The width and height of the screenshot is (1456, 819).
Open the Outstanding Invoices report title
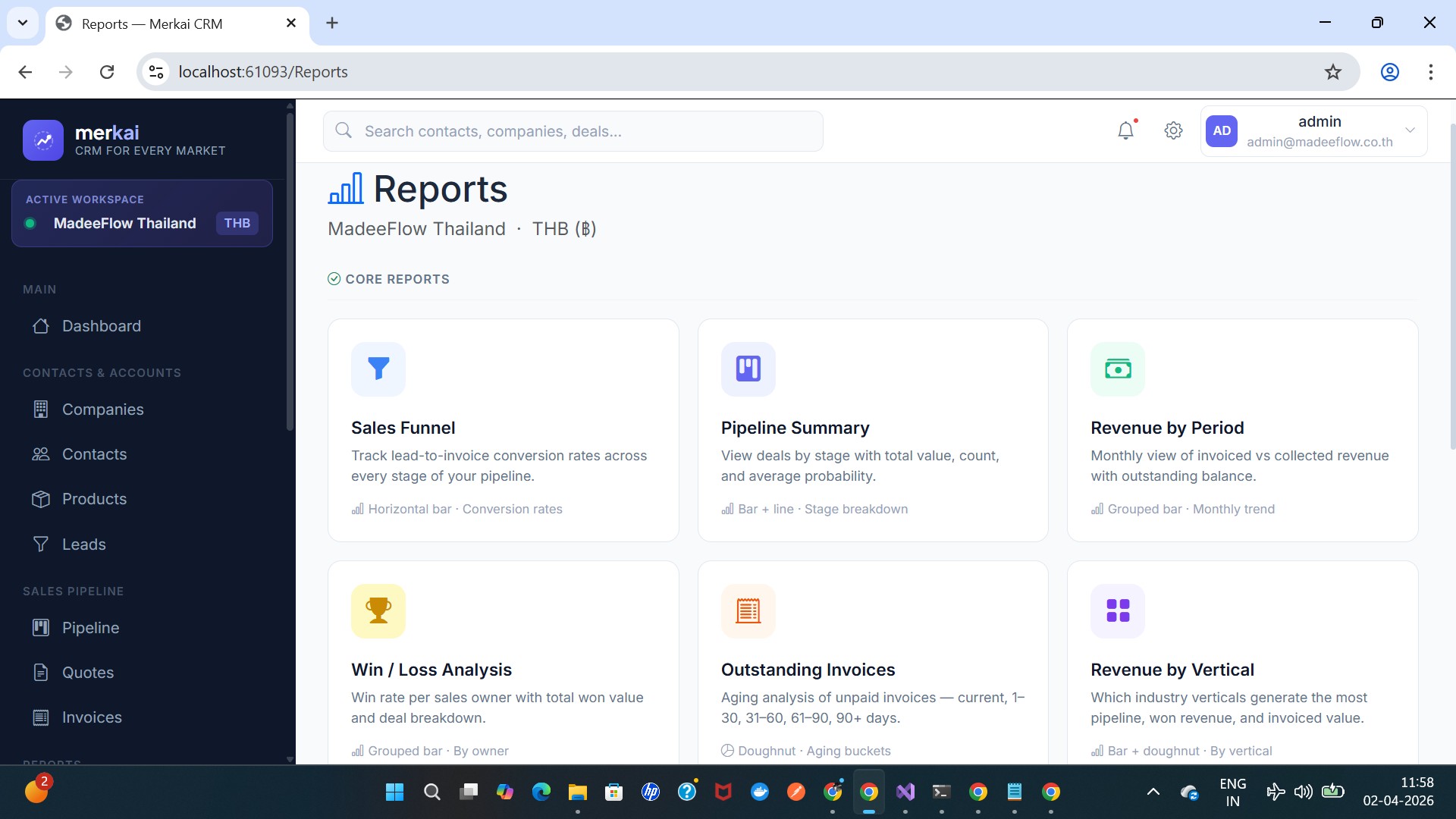808,670
